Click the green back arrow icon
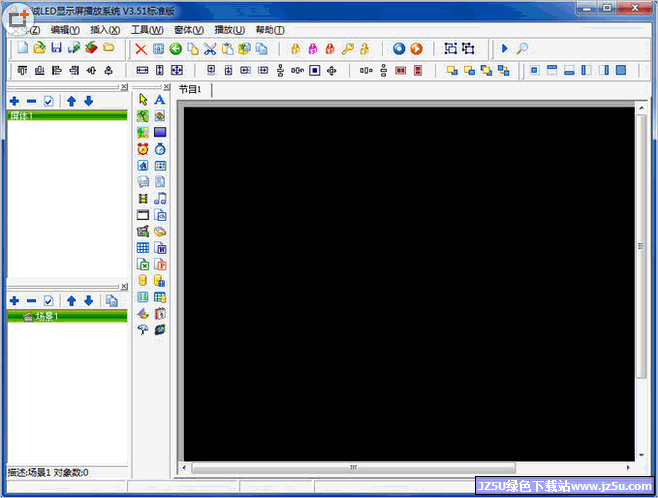The height and width of the screenshot is (498, 658). 176,49
